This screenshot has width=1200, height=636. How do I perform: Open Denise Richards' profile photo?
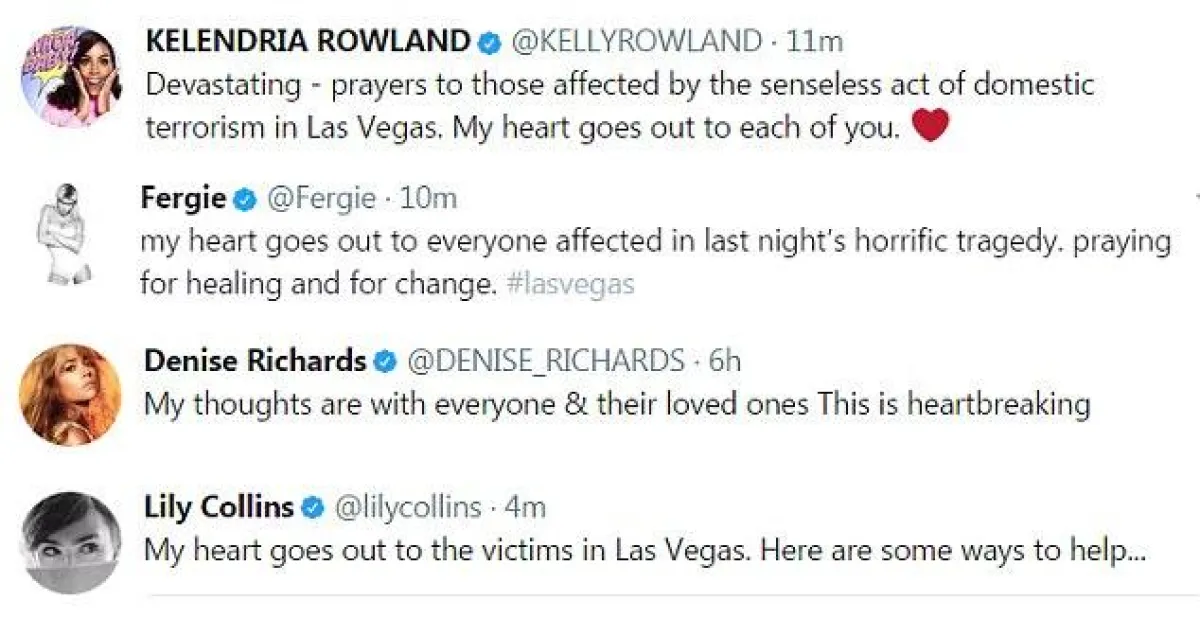70,394
